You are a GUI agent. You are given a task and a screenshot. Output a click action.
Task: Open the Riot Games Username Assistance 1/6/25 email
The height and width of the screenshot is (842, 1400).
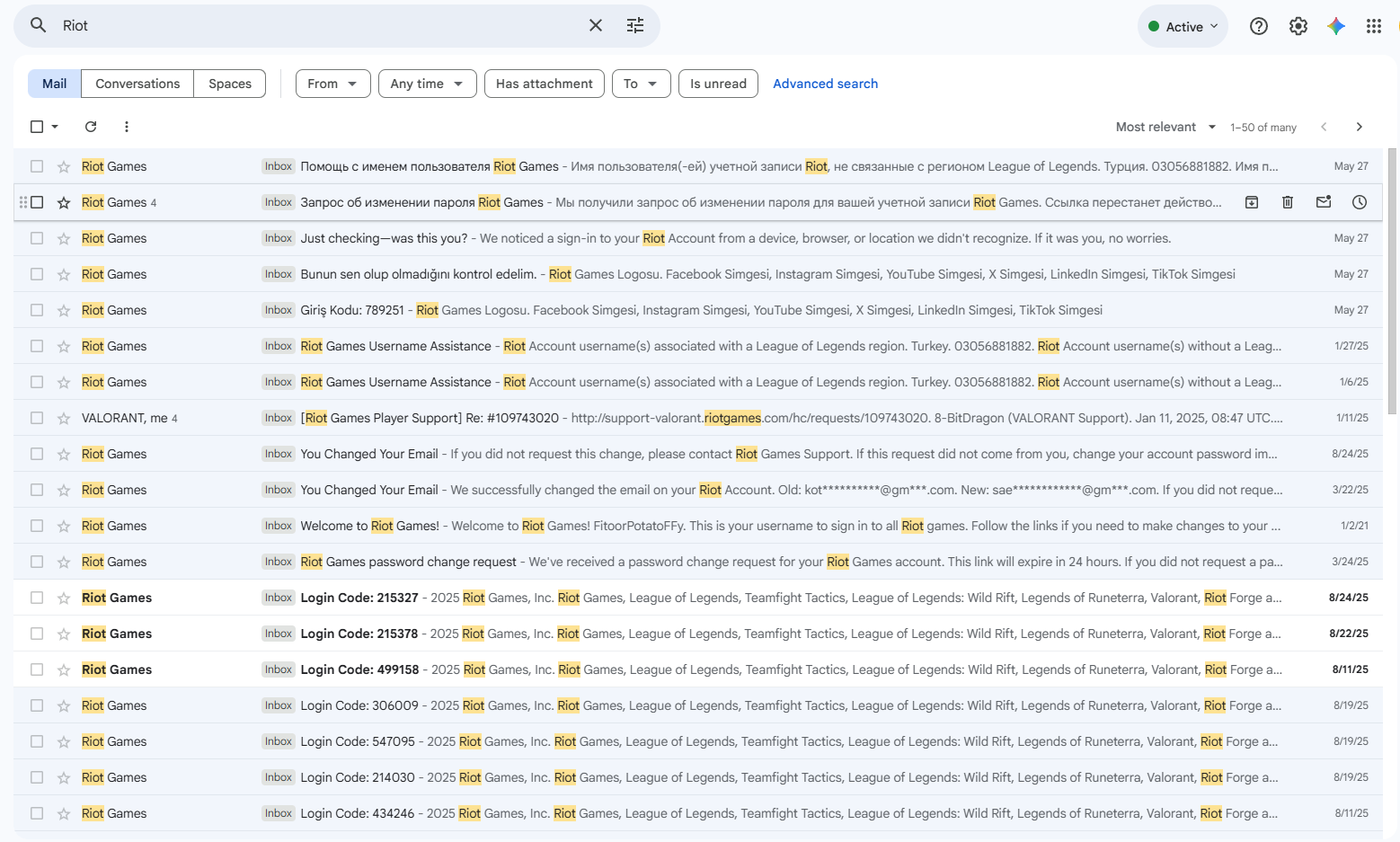pyautogui.click(x=698, y=382)
